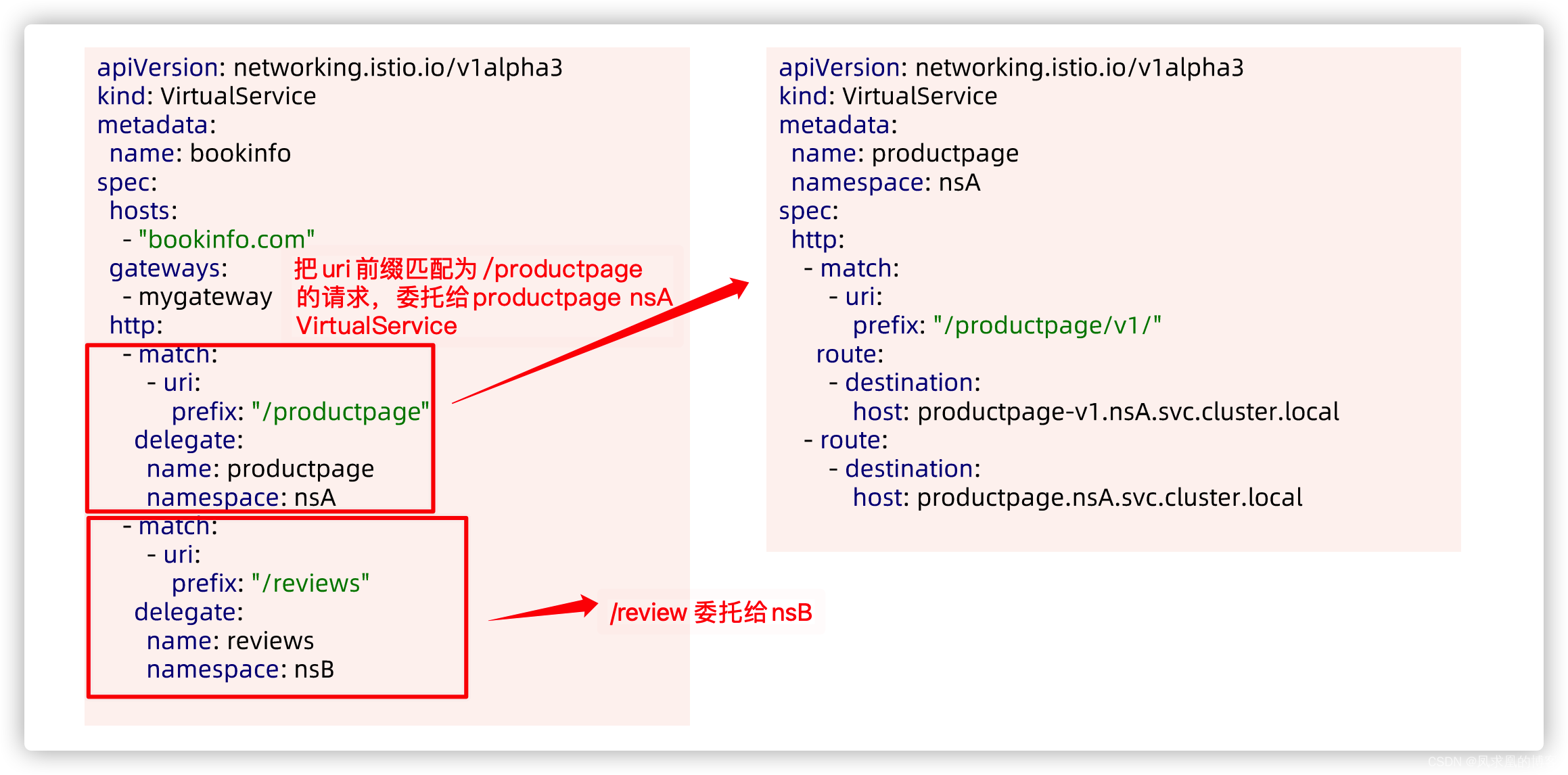
Task: Select the prefix "/reviews" value
Action: (311, 584)
